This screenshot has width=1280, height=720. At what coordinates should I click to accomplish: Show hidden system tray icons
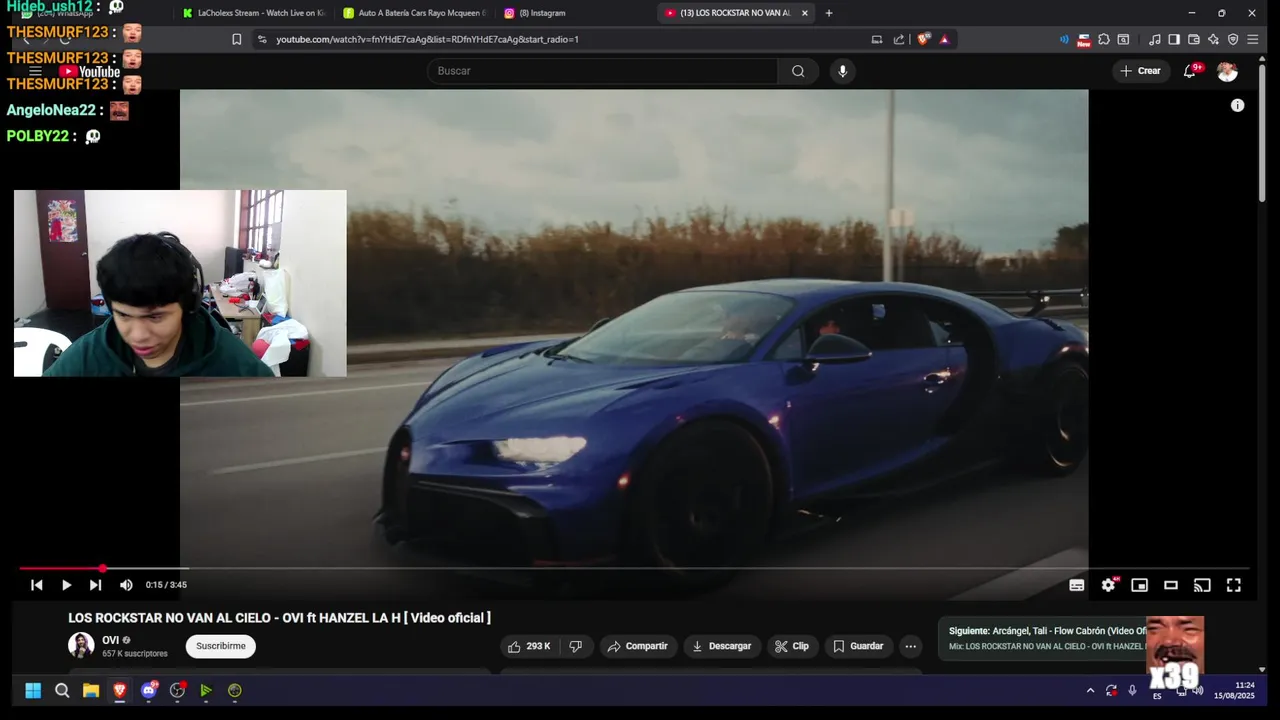click(x=1090, y=690)
